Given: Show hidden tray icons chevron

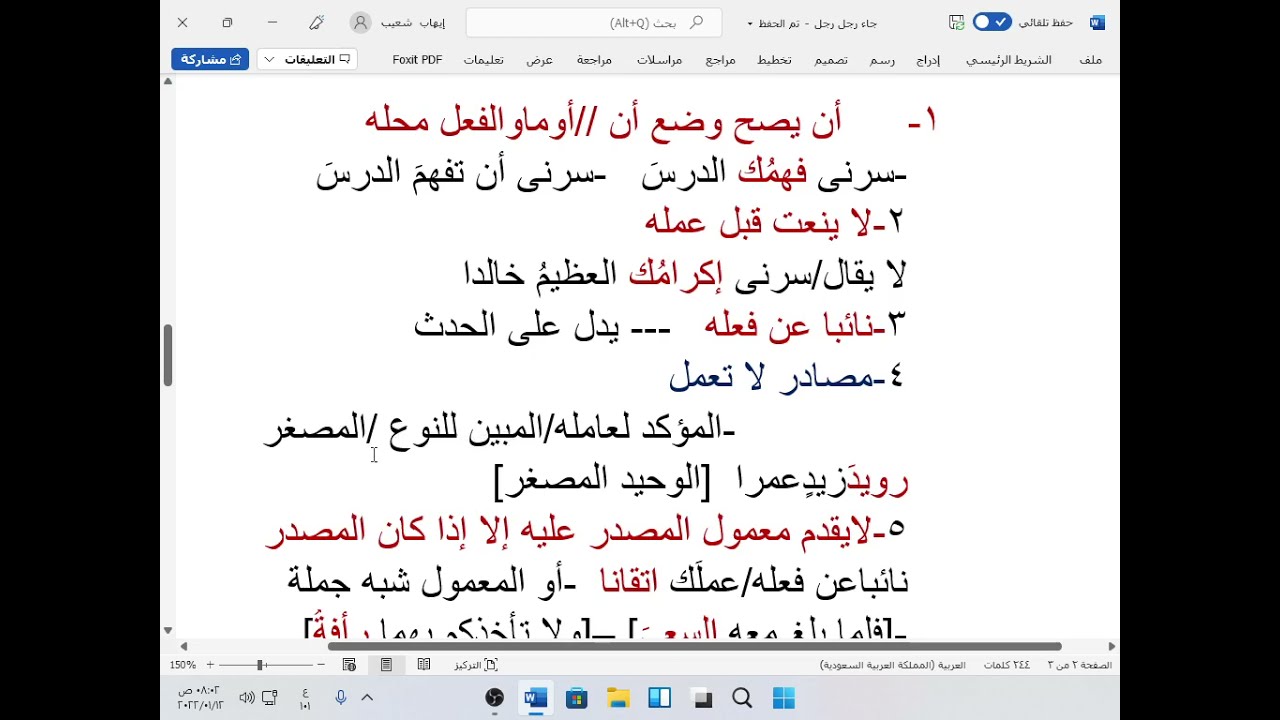Looking at the screenshot, I should [367, 698].
